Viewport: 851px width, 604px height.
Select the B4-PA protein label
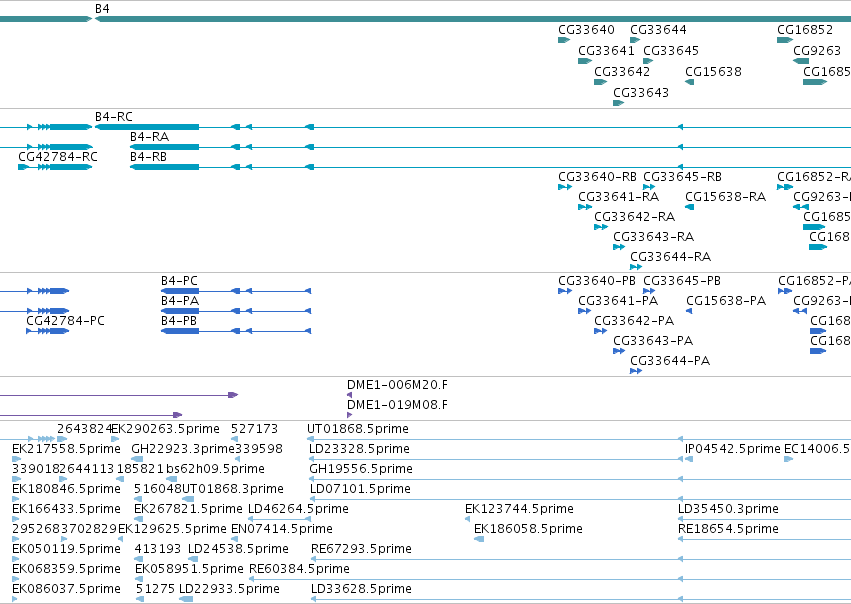(180, 301)
